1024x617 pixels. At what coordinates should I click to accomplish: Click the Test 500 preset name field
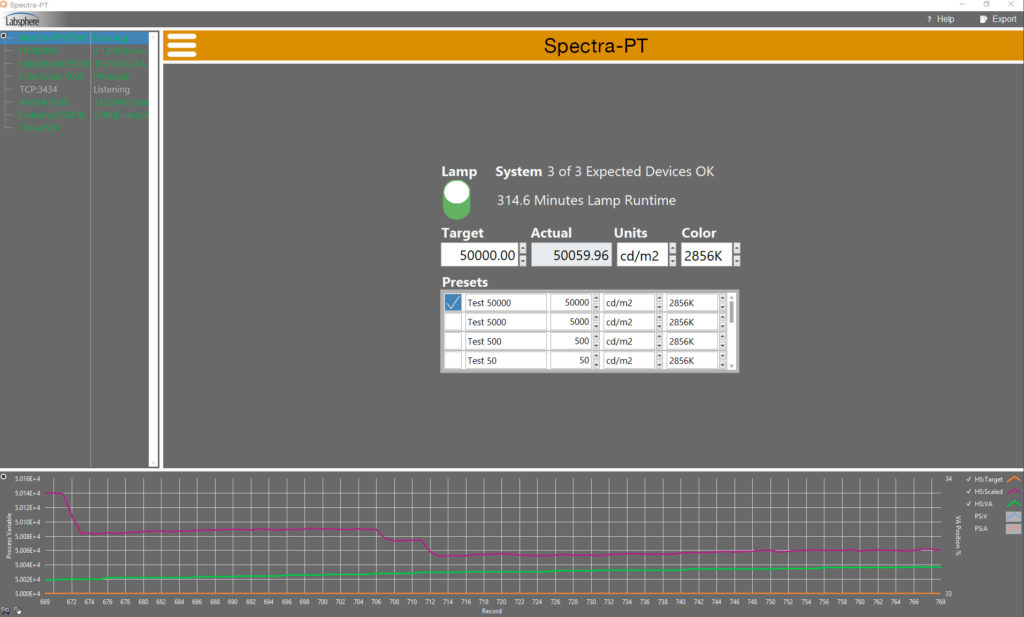point(505,341)
